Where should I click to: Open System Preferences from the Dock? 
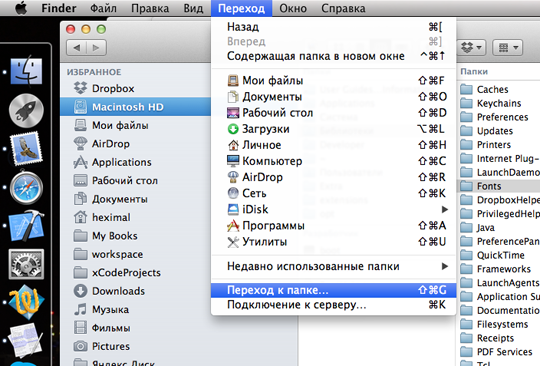(x=26, y=264)
